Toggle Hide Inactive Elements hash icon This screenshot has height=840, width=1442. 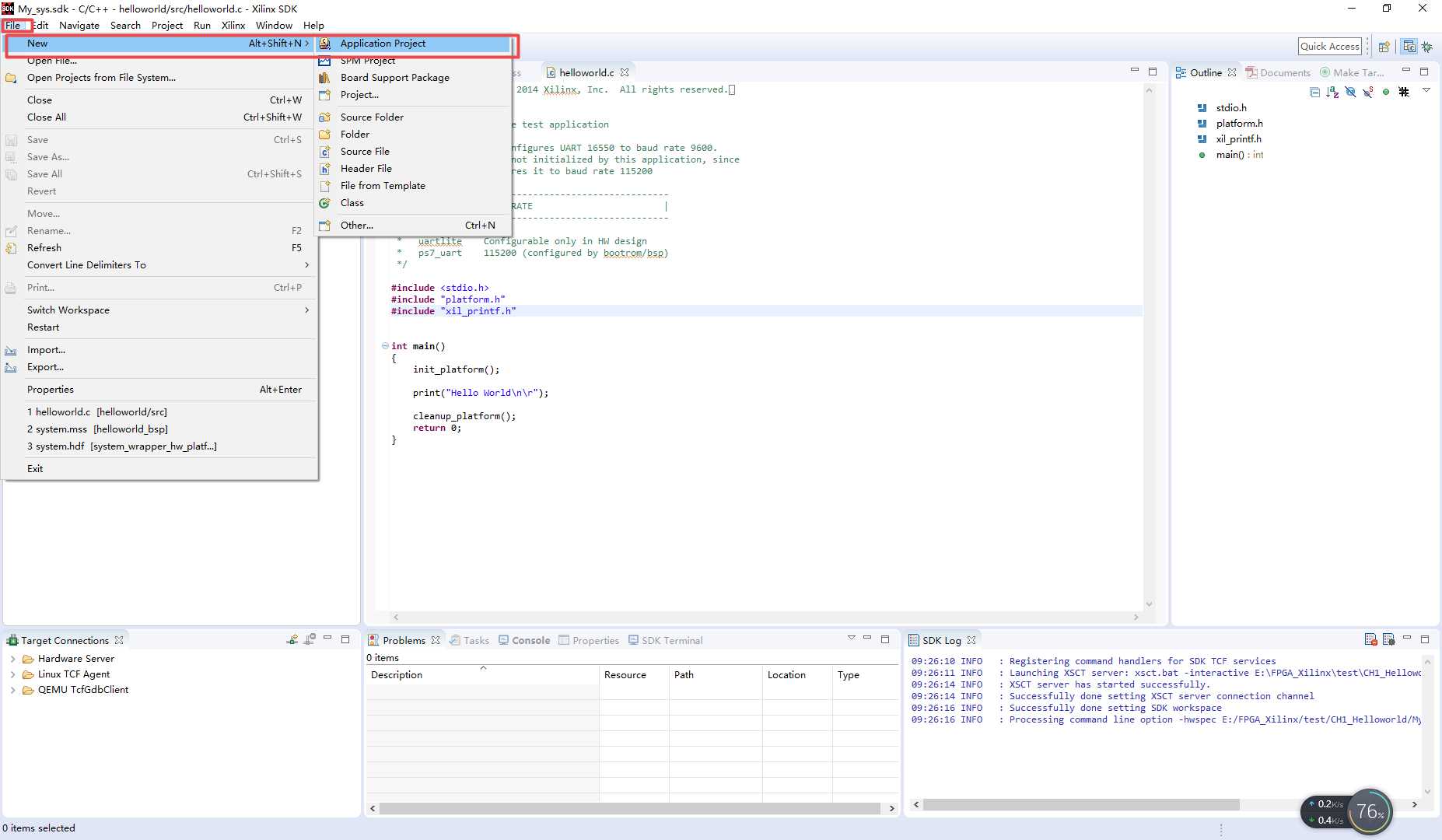pyautogui.click(x=1404, y=92)
